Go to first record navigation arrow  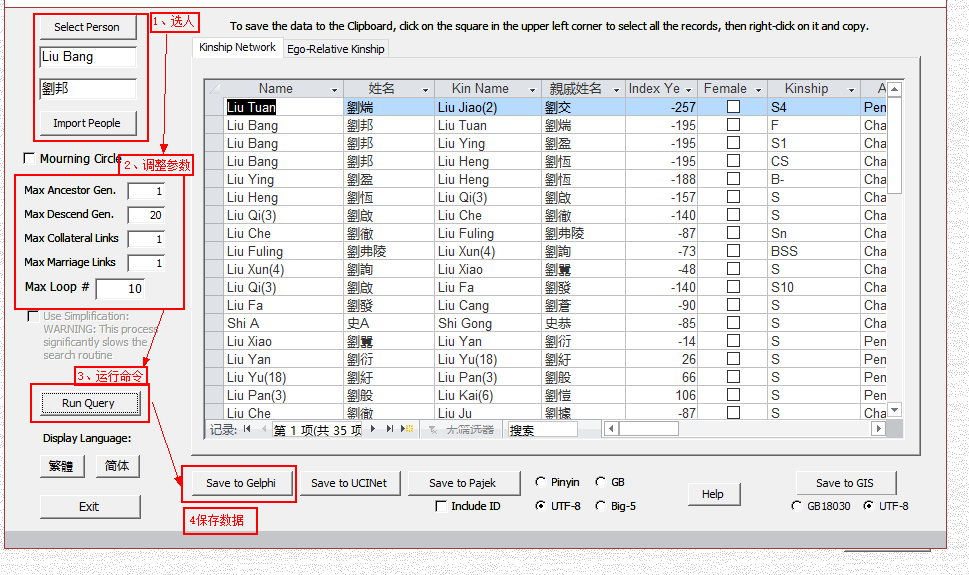coord(246,429)
